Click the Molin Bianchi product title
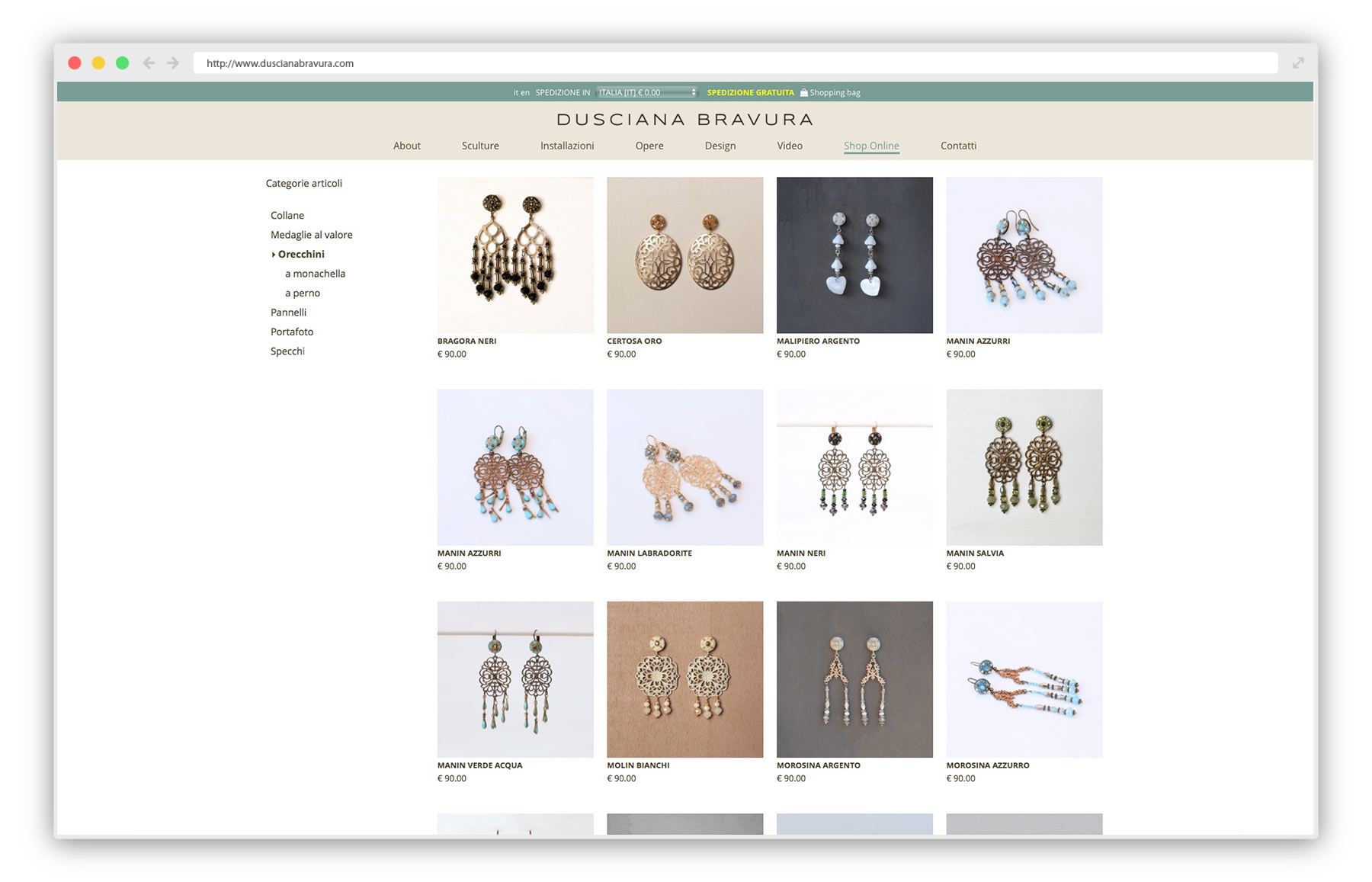1372x882 pixels. click(x=638, y=765)
